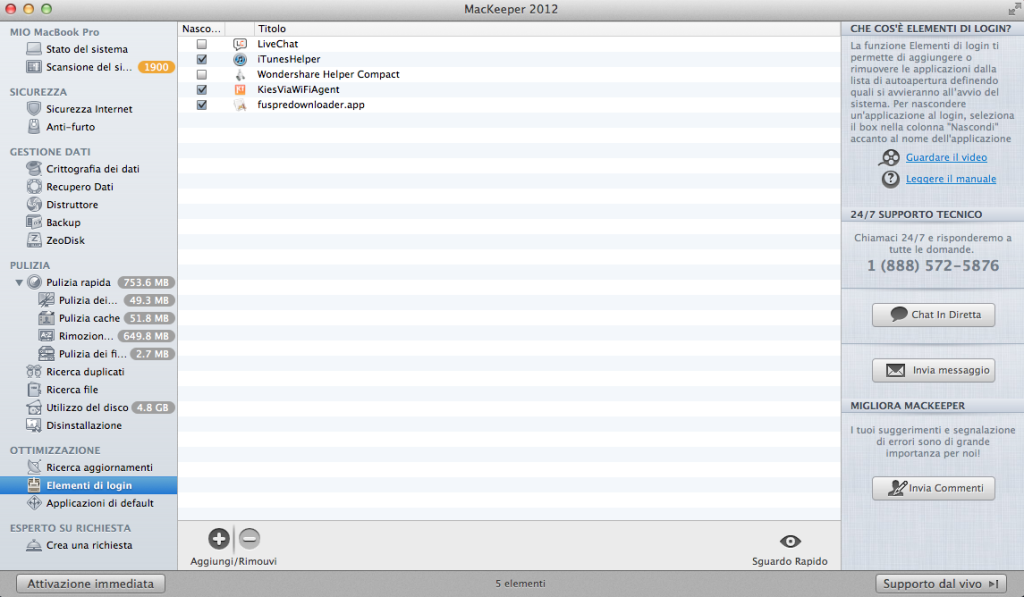This screenshot has height=597, width=1024.
Task: Click the Backup icon in sidebar
Action: pyautogui.click(x=34, y=222)
